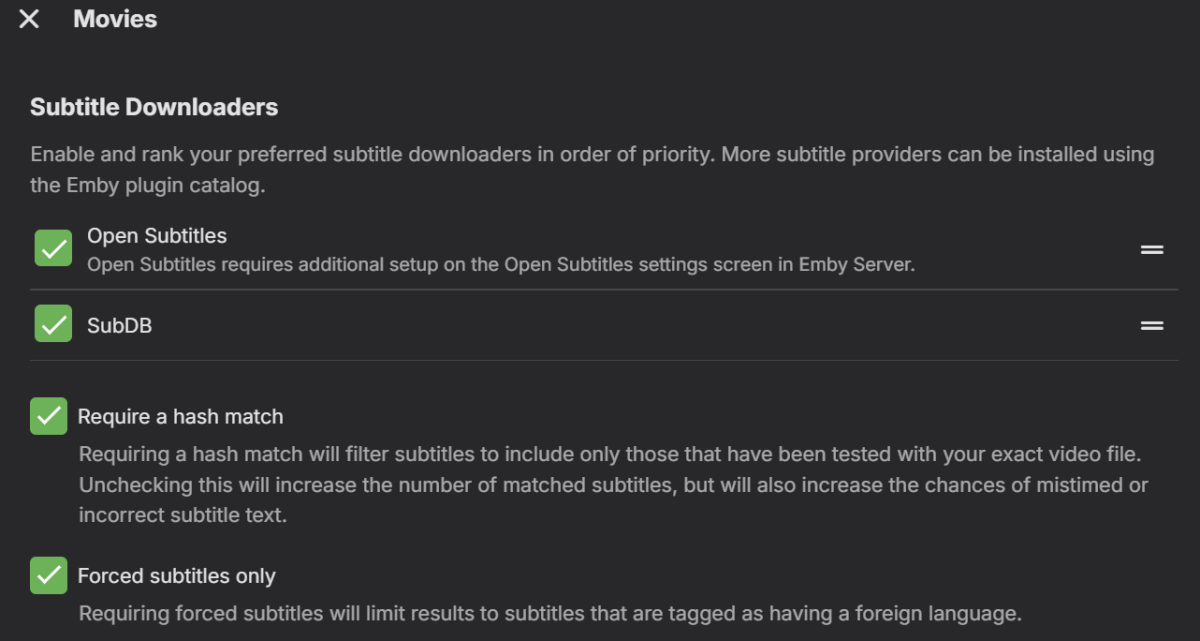
Task: Click the X icon in the header
Action: (x=28, y=18)
